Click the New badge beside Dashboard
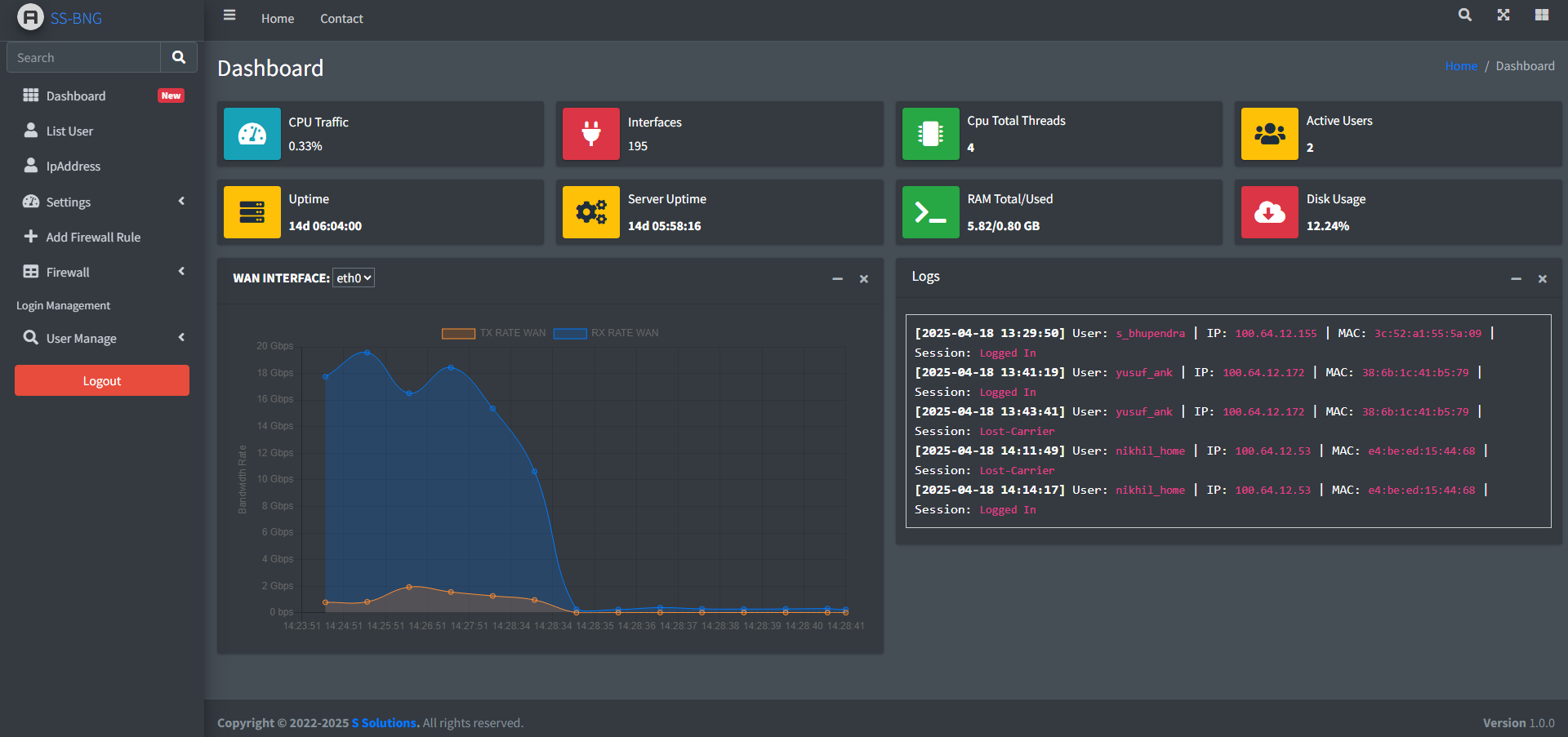Viewport: 1568px width, 737px height. click(171, 95)
